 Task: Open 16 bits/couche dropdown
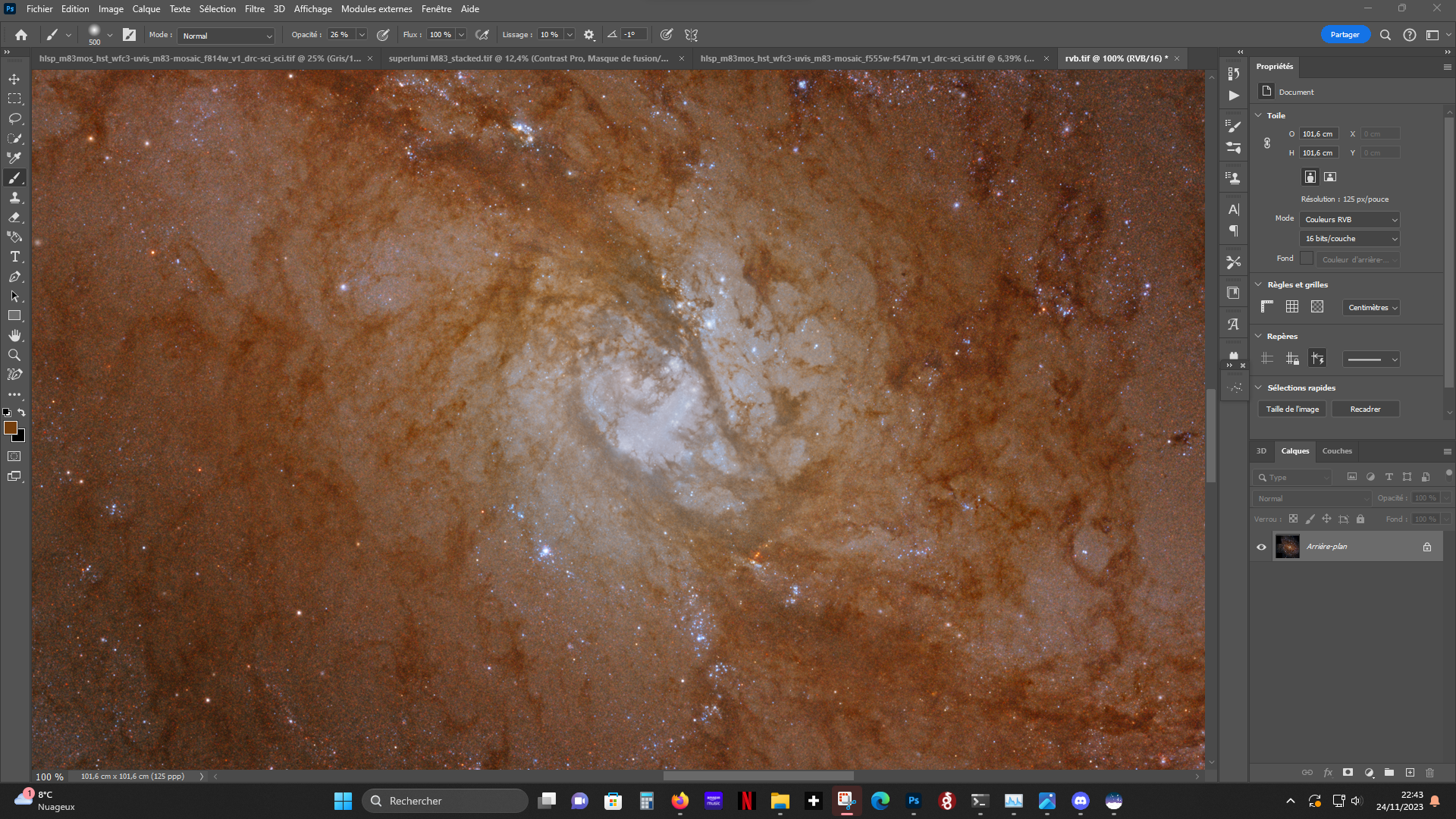tap(1350, 238)
